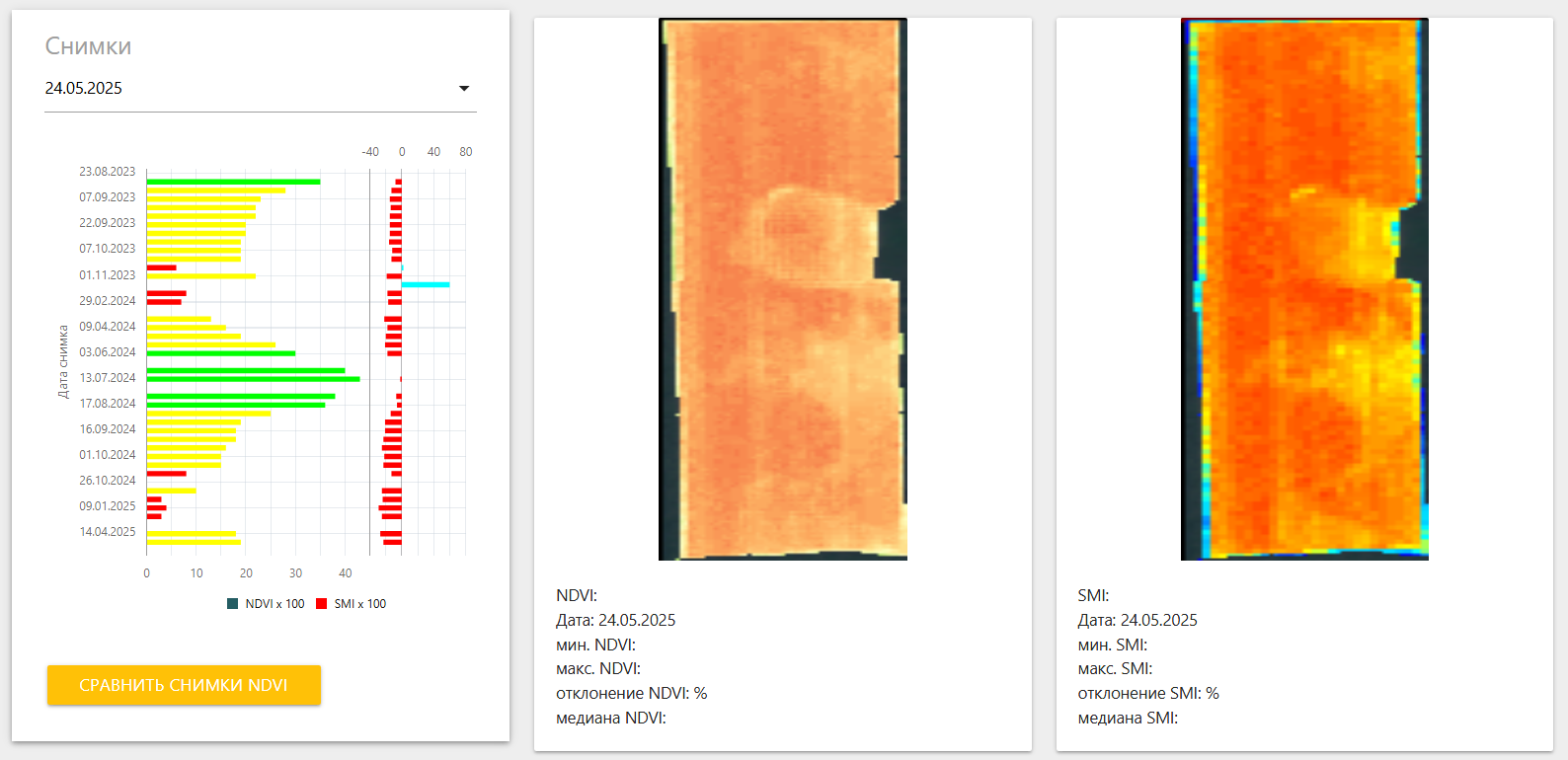Viewport: 1568px width, 760px height.
Task: Click the 14.04.2025 date axis label
Action: coord(108,532)
